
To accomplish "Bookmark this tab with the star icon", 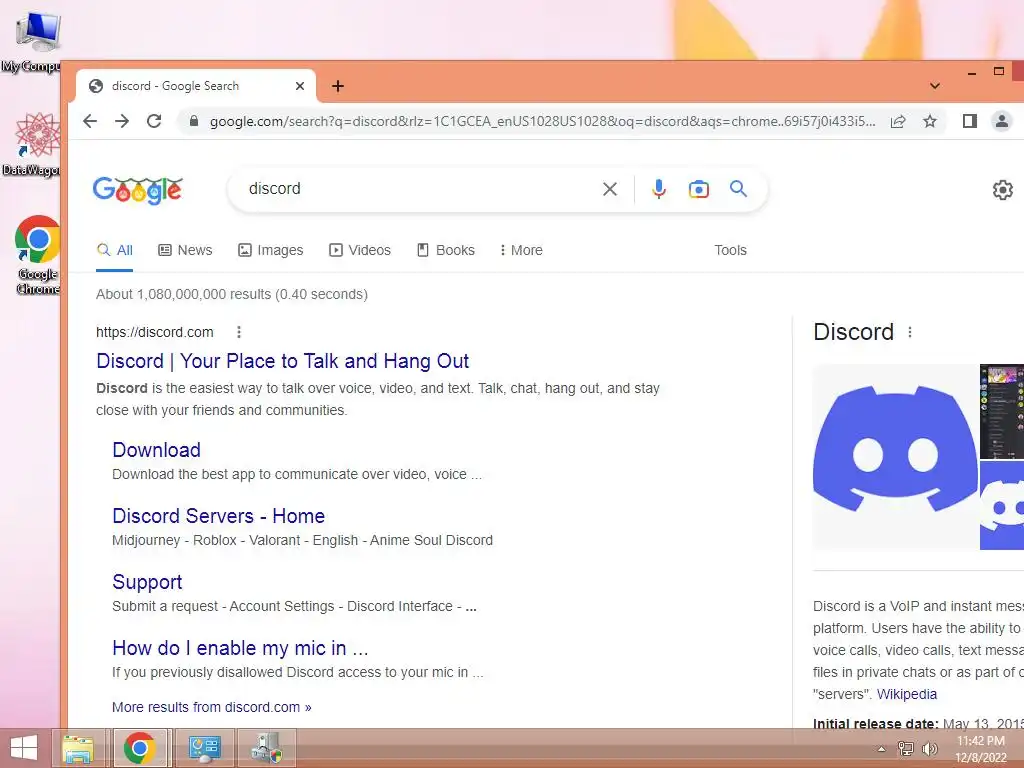I will 930,121.
